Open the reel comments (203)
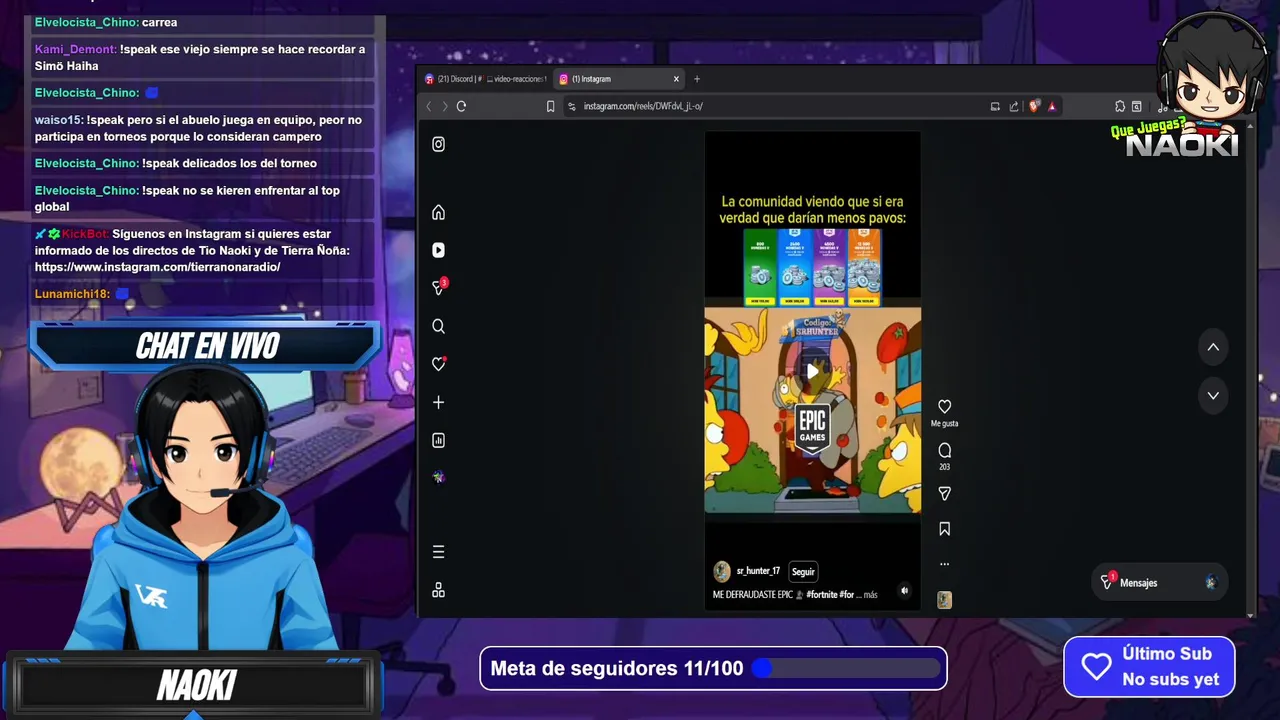 [x=944, y=450]
